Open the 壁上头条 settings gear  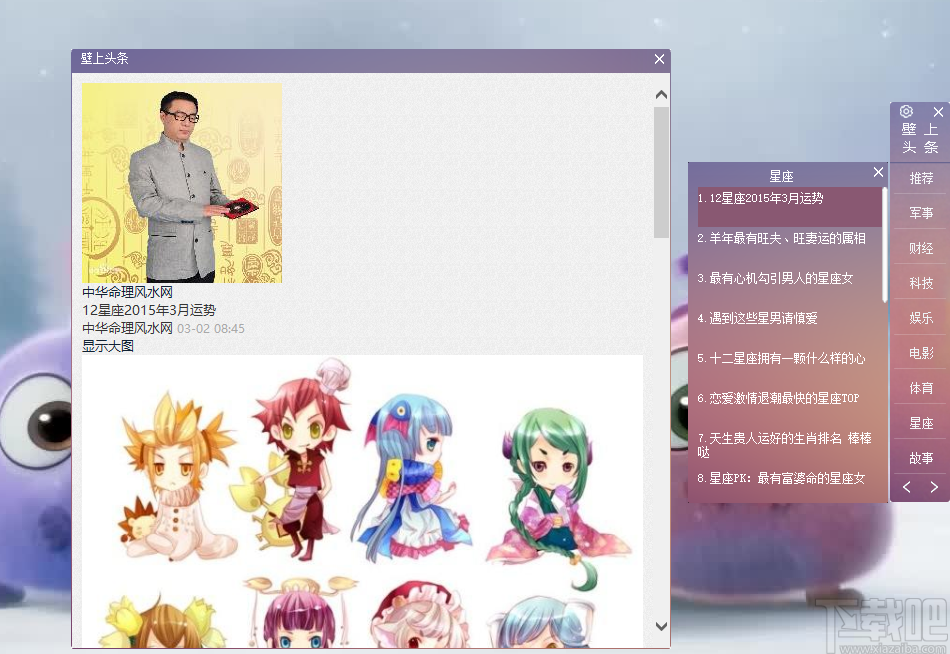click(x=906, y=111)
